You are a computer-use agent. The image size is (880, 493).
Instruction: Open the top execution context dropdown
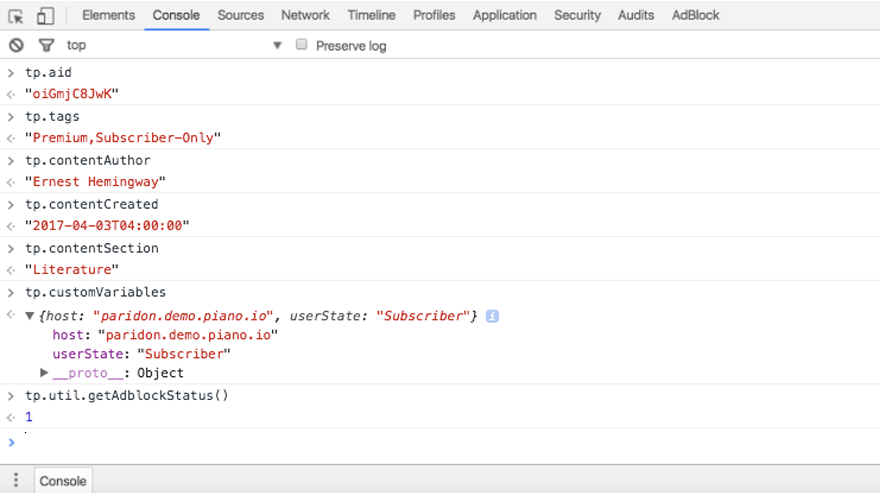pos(174,45)
